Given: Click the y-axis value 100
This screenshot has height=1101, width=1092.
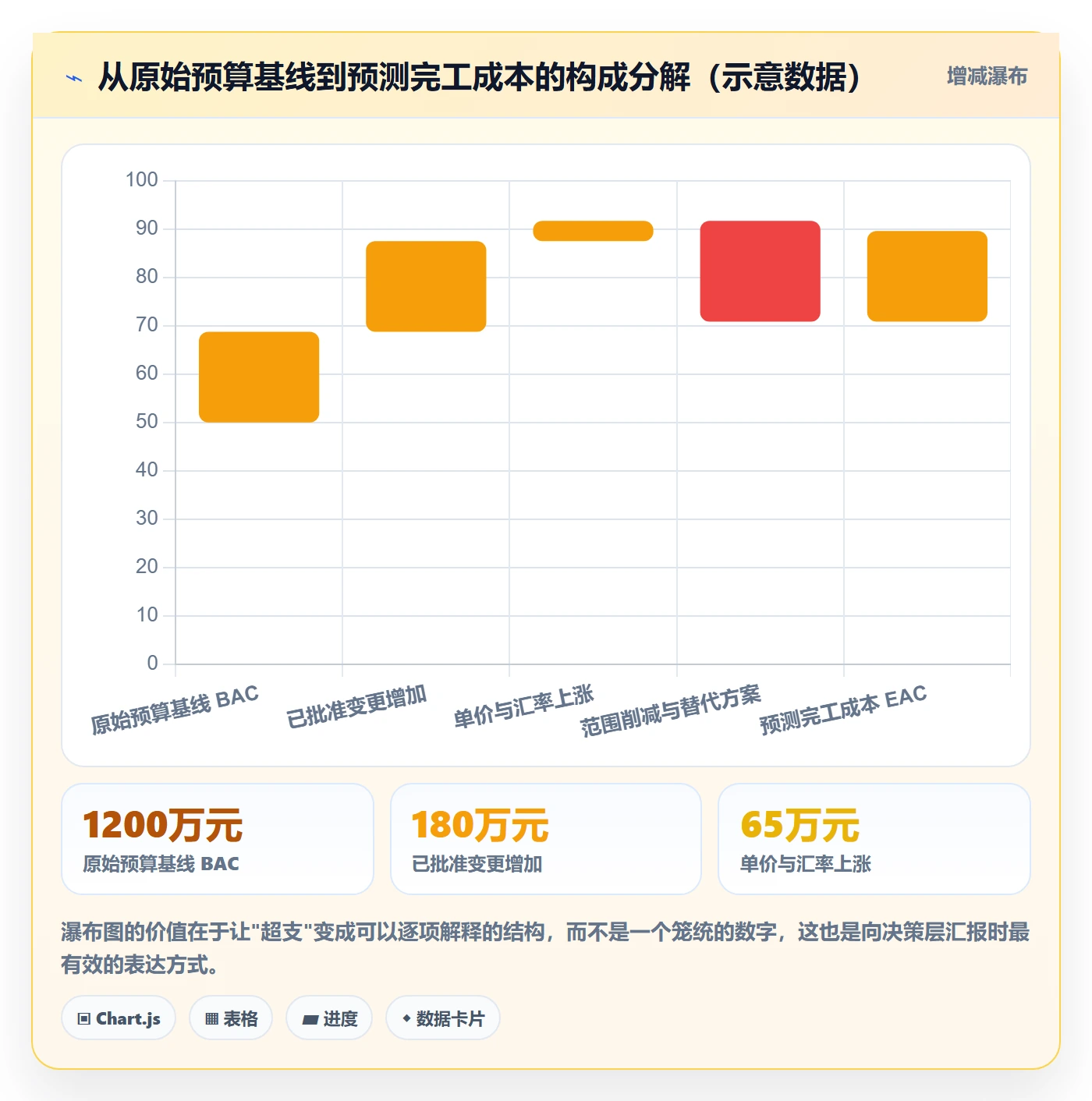Looking at the screenshot, I should tap(142, 180).
